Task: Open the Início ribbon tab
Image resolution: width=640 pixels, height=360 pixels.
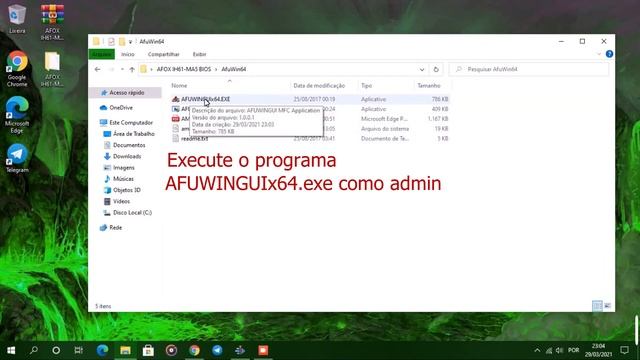Action: click(127, 54)
